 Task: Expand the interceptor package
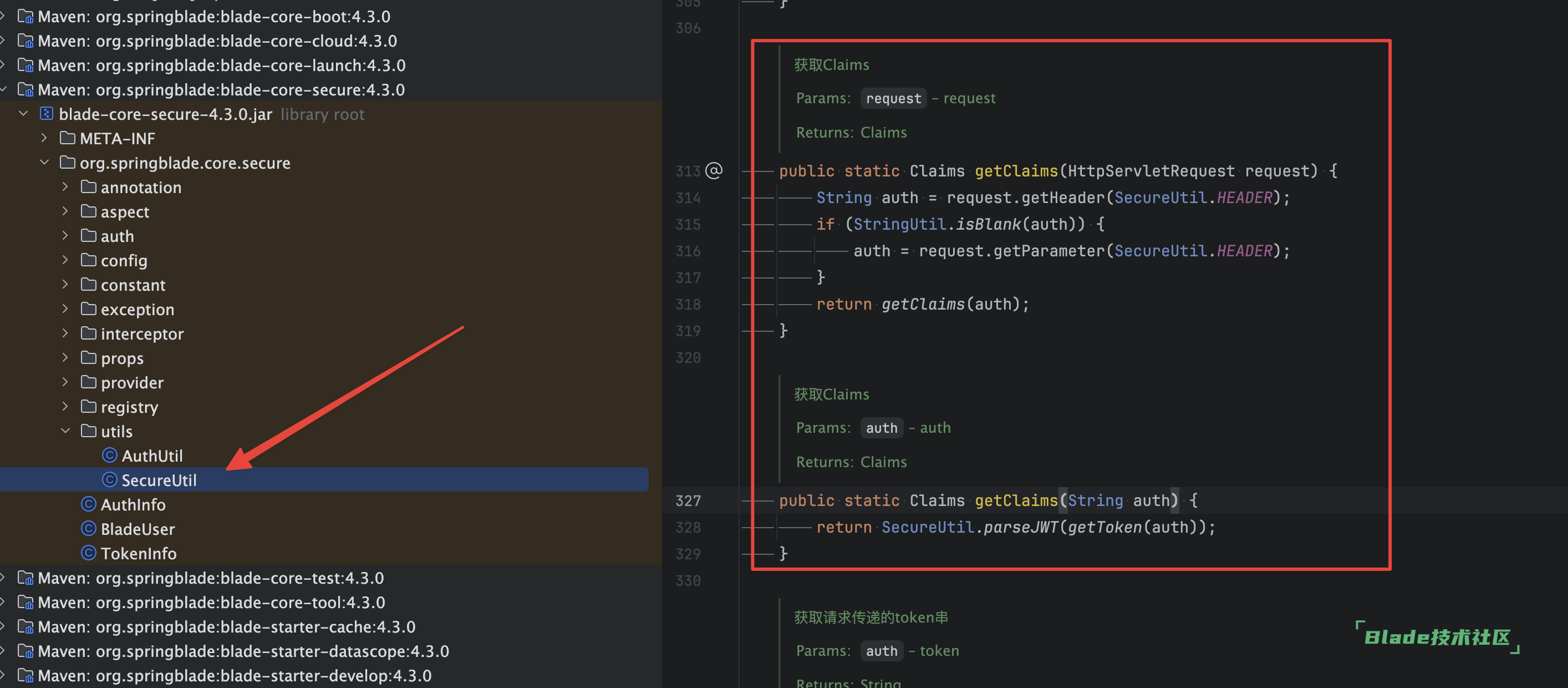(65, 333)
